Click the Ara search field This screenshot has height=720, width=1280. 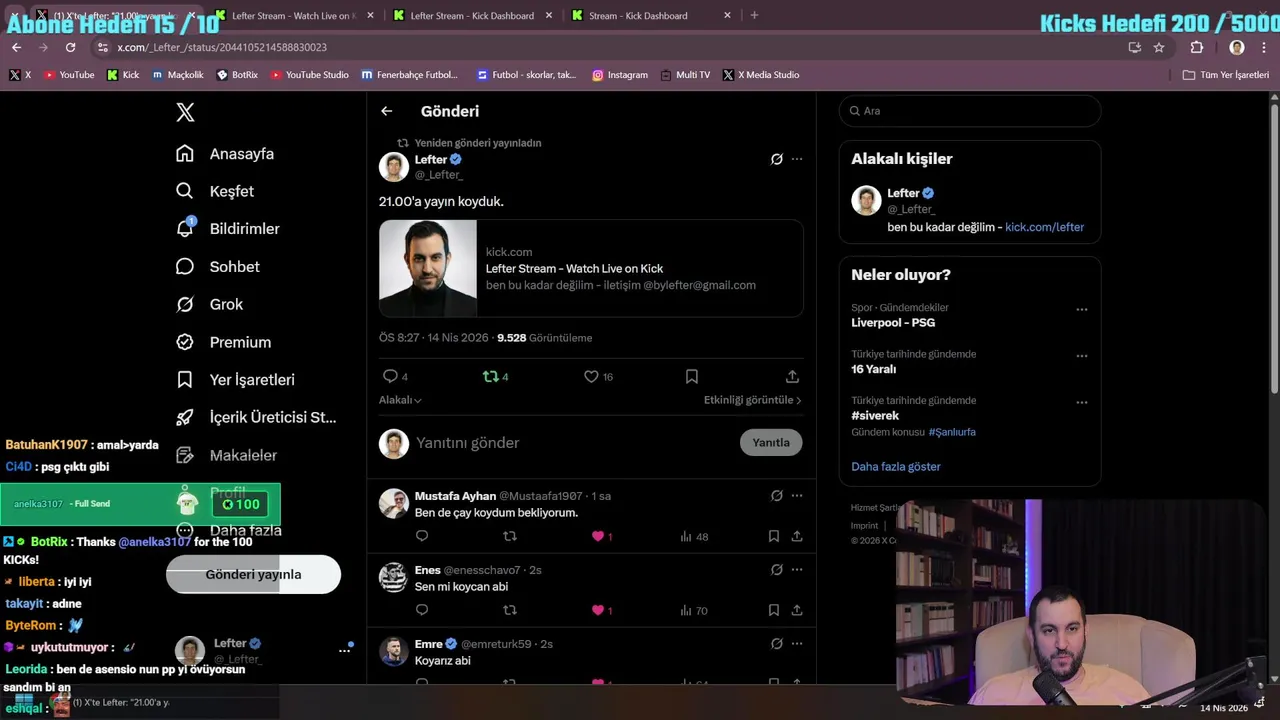pos(970,111)
